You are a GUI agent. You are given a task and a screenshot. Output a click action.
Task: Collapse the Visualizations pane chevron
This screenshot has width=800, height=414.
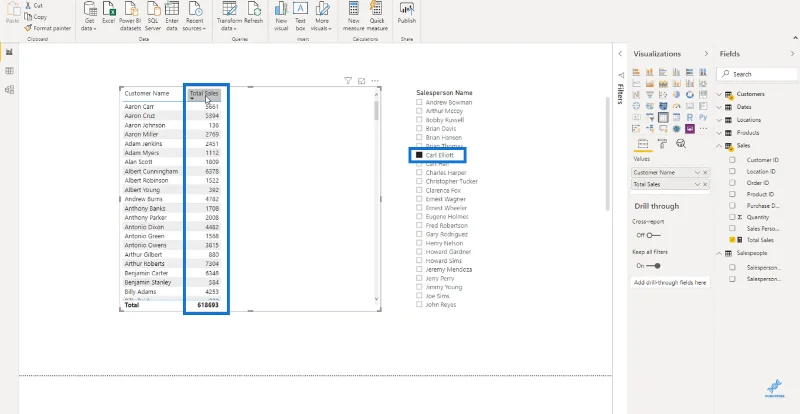pyautogui.click(x=706, y=54)
